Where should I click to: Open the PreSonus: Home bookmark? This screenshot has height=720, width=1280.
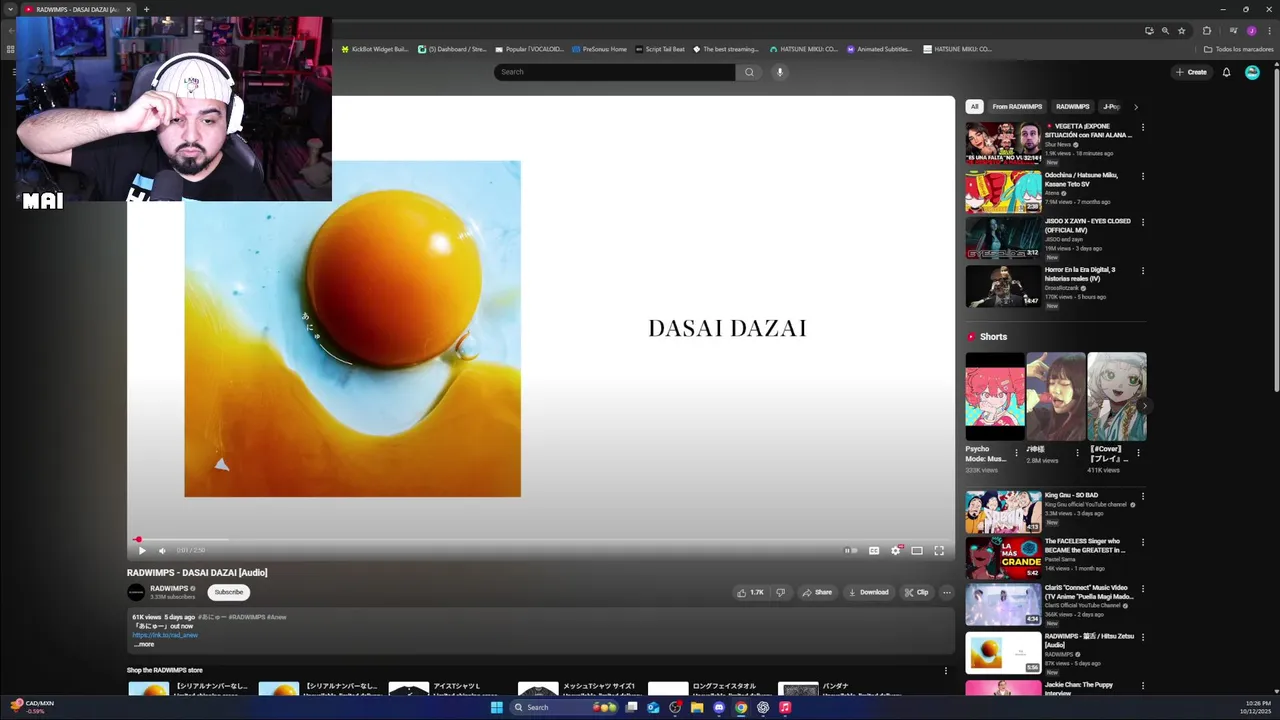coord(599,49)
